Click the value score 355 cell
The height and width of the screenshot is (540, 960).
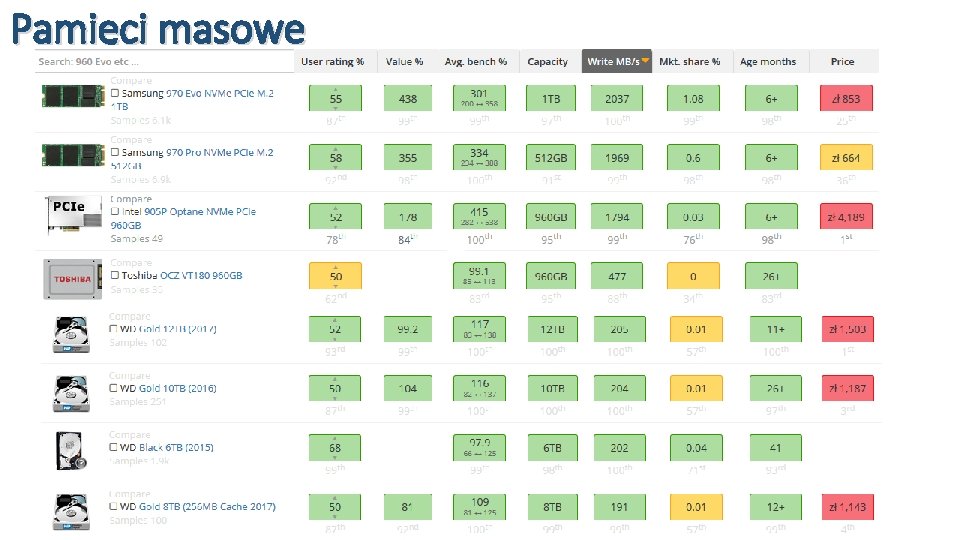click(408, 158)
